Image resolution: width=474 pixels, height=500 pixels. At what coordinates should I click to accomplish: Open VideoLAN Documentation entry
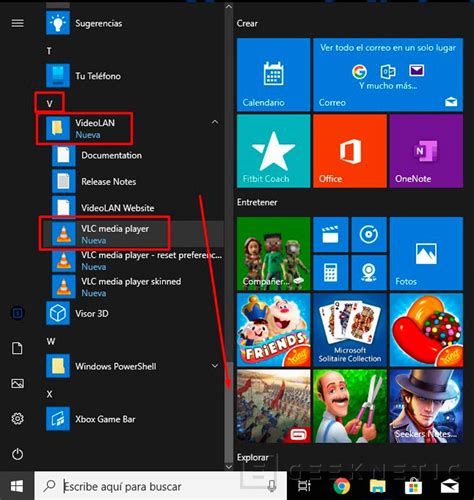click(x=137, y=155)
